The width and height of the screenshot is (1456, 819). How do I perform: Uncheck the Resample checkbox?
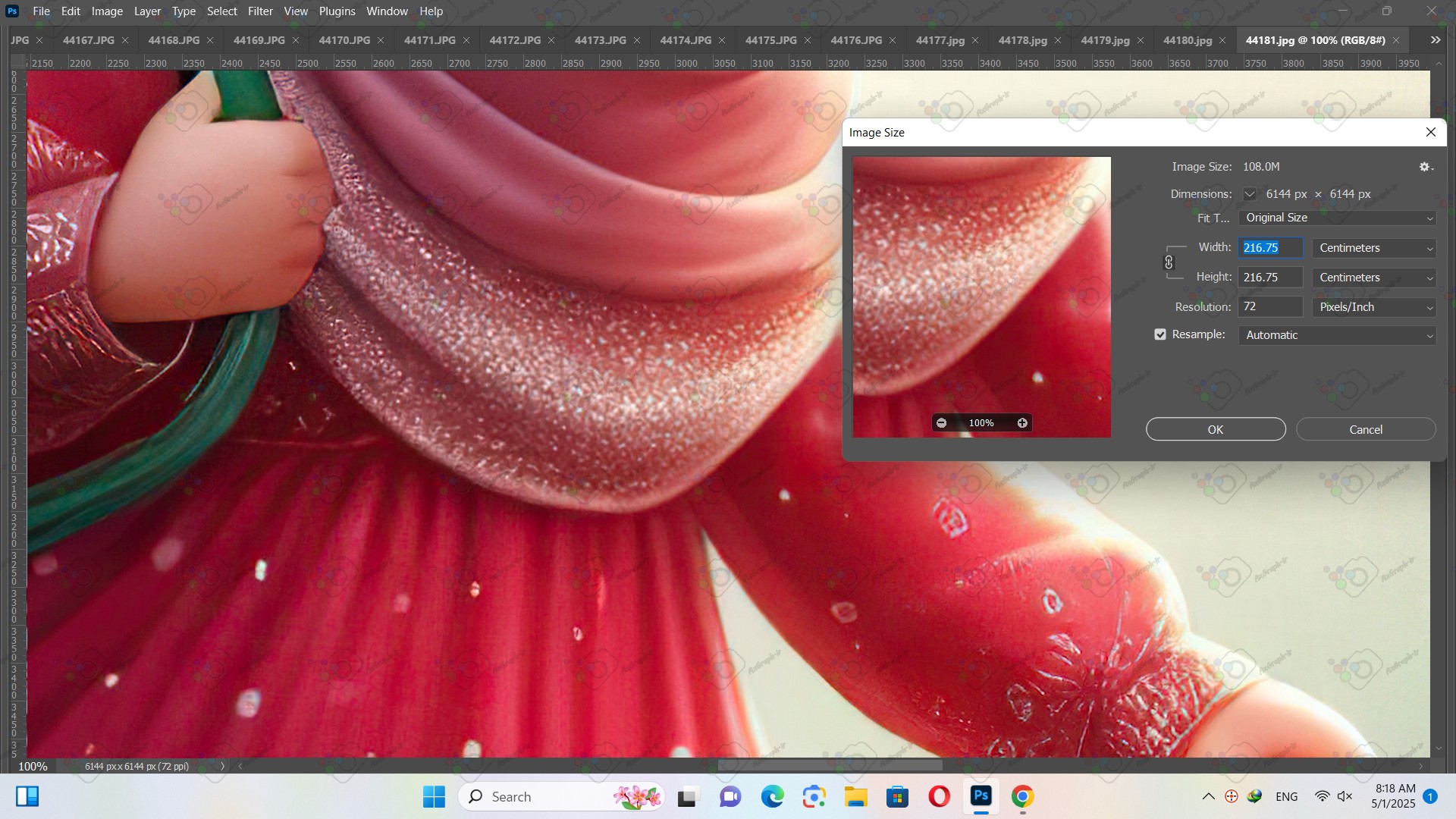[1159, 334]
